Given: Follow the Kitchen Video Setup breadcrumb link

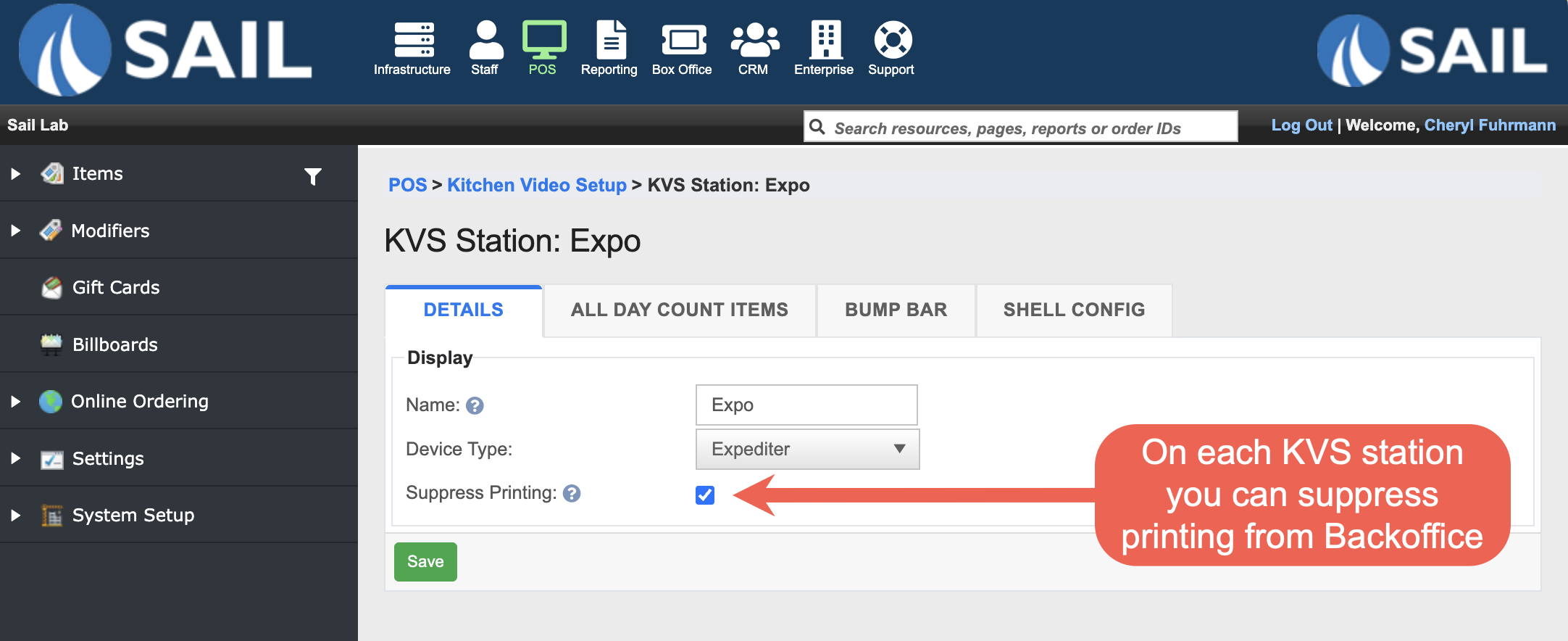Looking at the screenshot, I should [536, 186].
